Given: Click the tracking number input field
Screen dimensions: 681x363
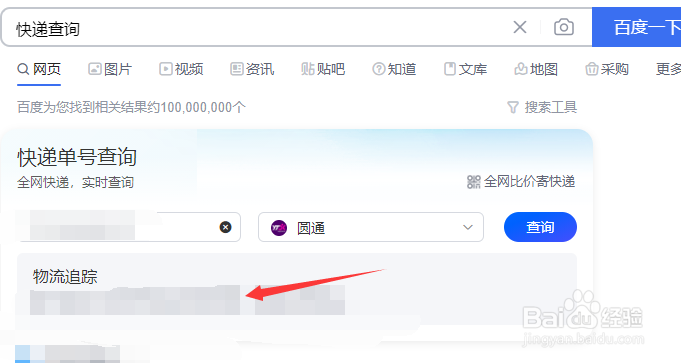Looking at the screenshot, I should pos(129,227).
